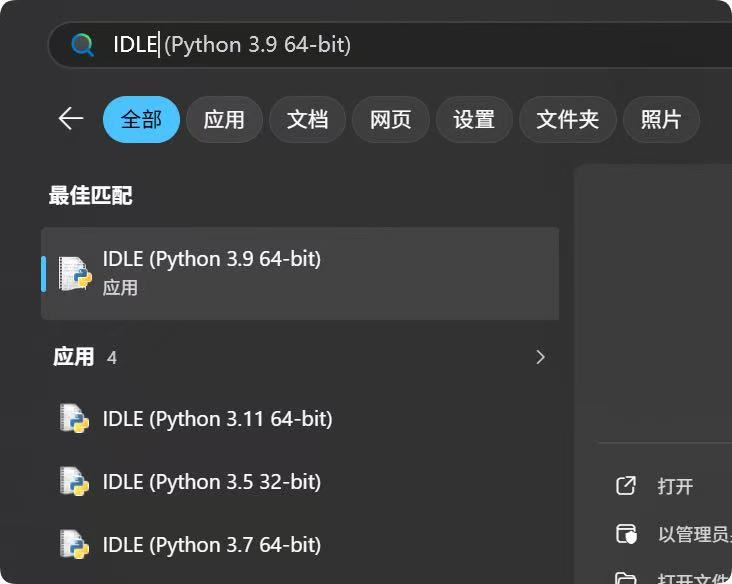732x584 pixels.
Task: Click the IDLE Python 3.7 icon
Action: coord(75,545)
